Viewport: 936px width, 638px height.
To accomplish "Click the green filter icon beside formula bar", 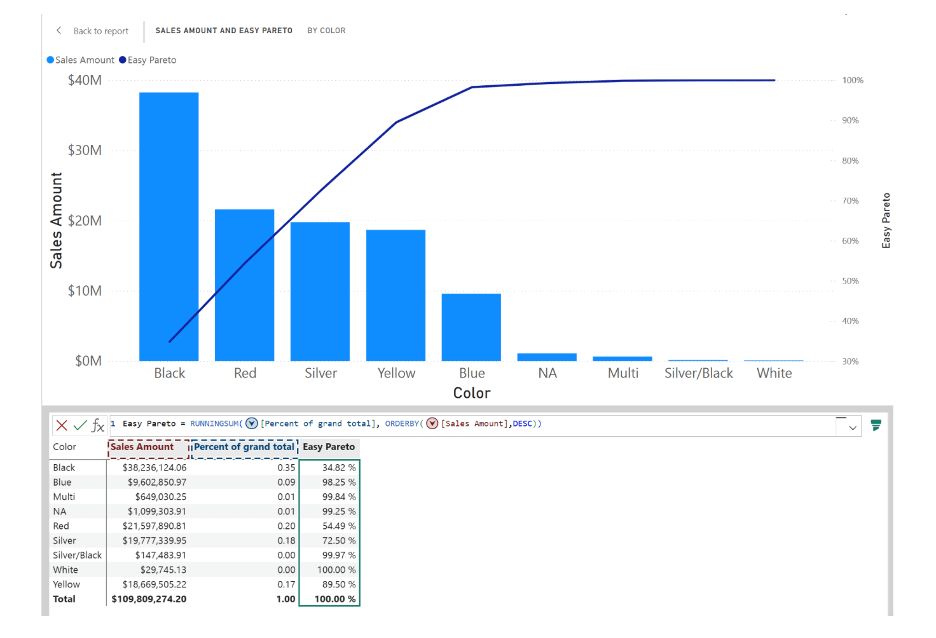I will [876, 425].
